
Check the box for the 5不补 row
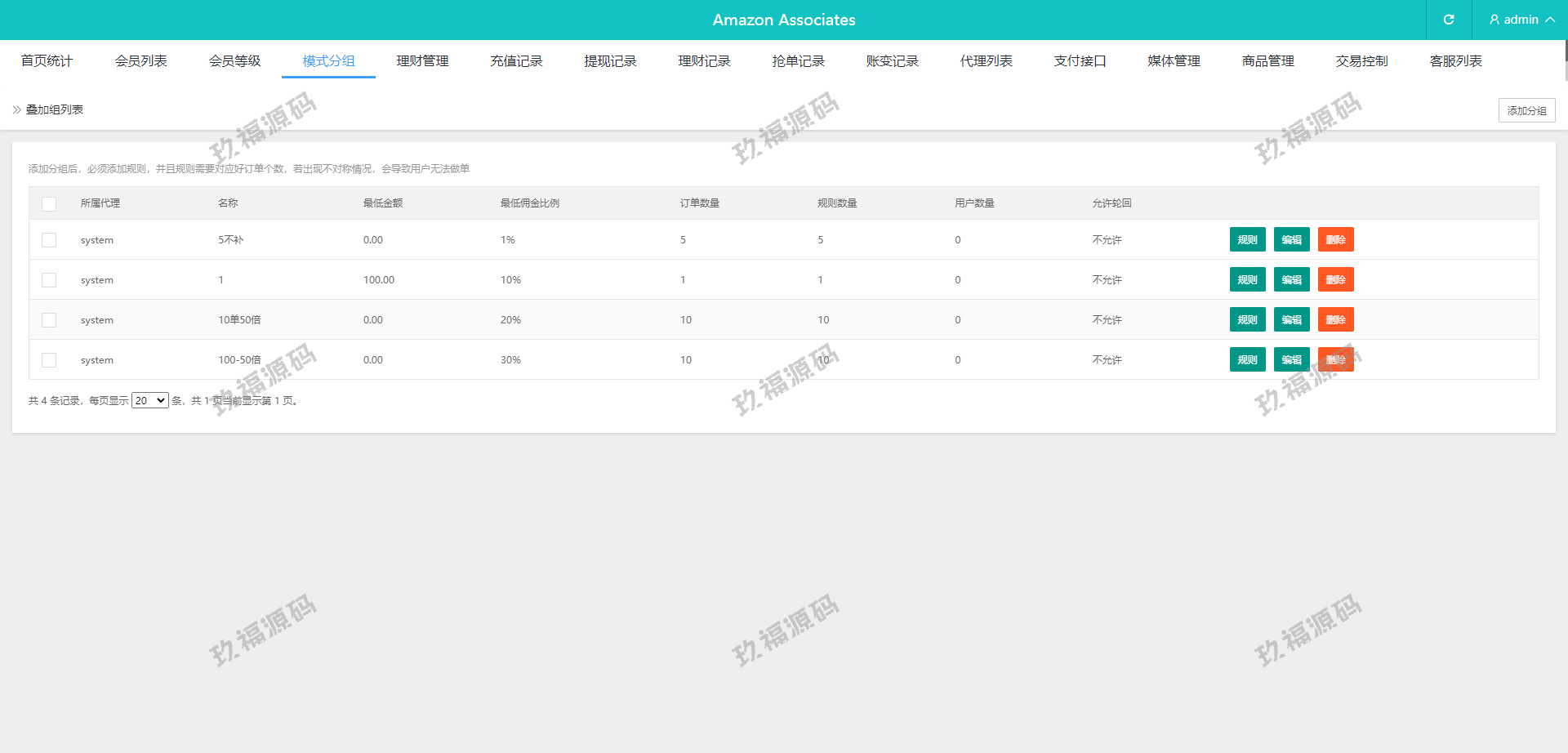click(49, 240)
